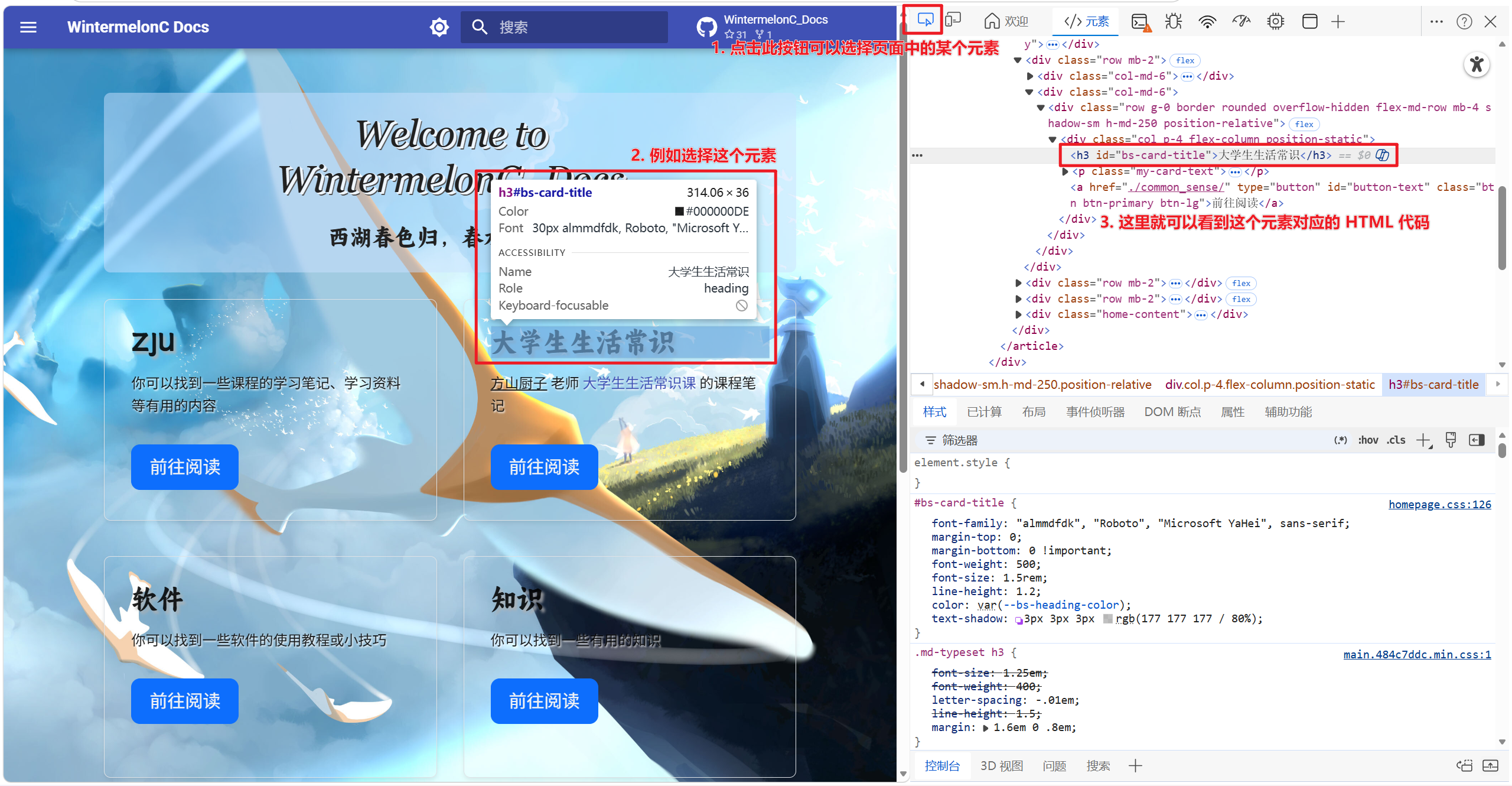
Task: Click 前往阅读 button in ZJU card
Action: (x=185, y=467)
